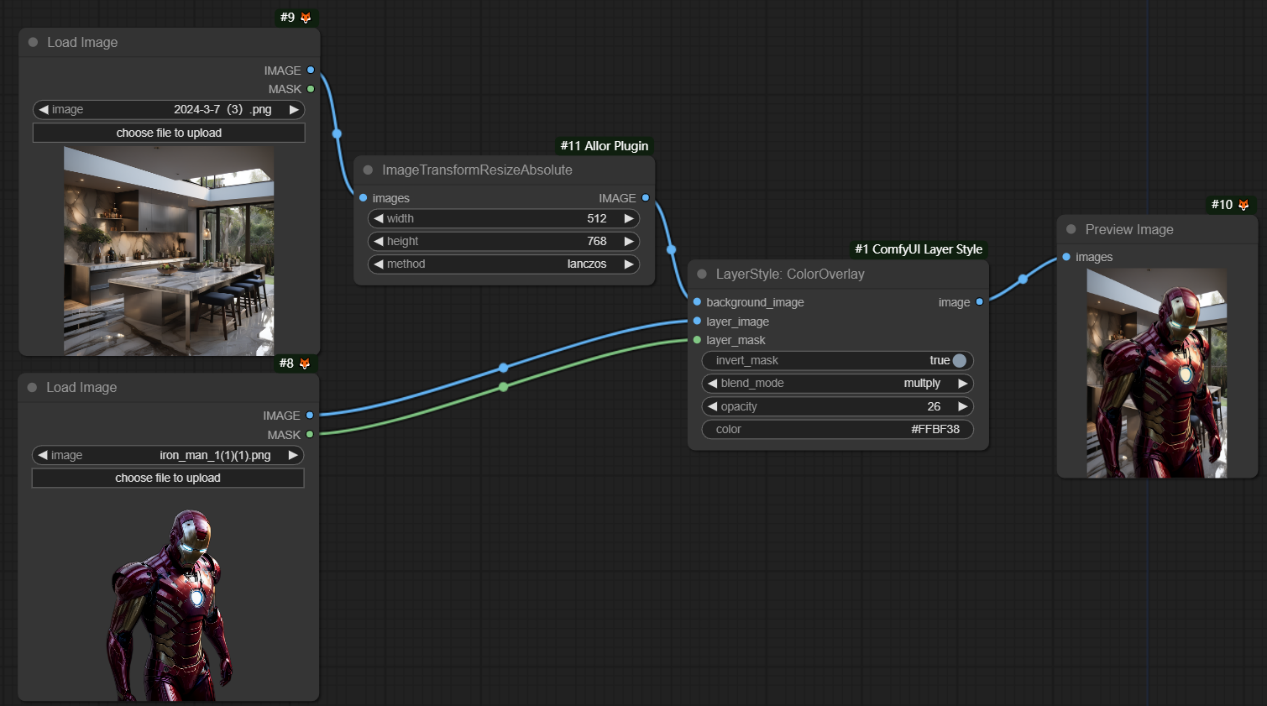Screen dimensions: 1267x706
Task: Open the resize method lanczos dropdown
Action: [503, 264]
